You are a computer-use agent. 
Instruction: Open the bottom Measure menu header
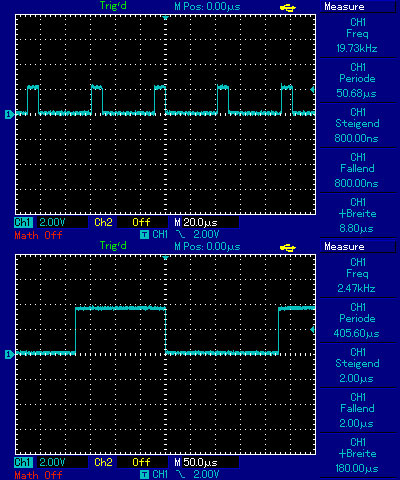(x=358, y=247)
